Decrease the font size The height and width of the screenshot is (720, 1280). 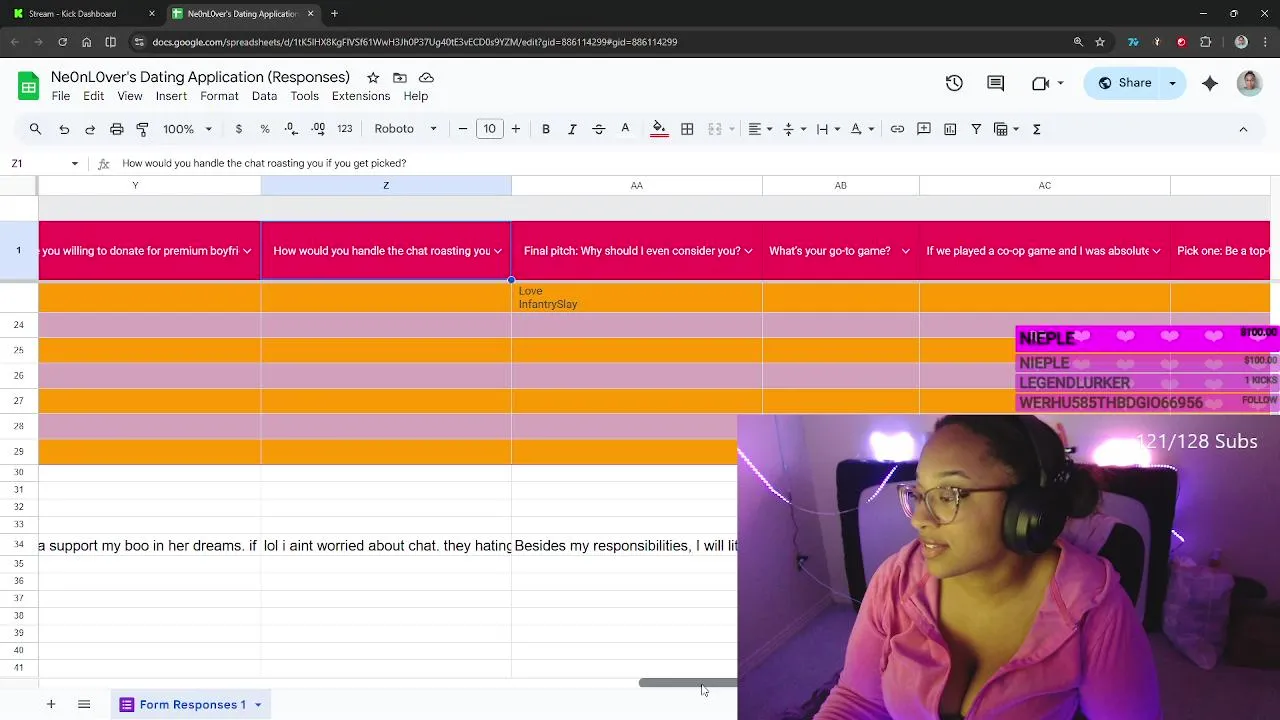[x=463, y=129]
